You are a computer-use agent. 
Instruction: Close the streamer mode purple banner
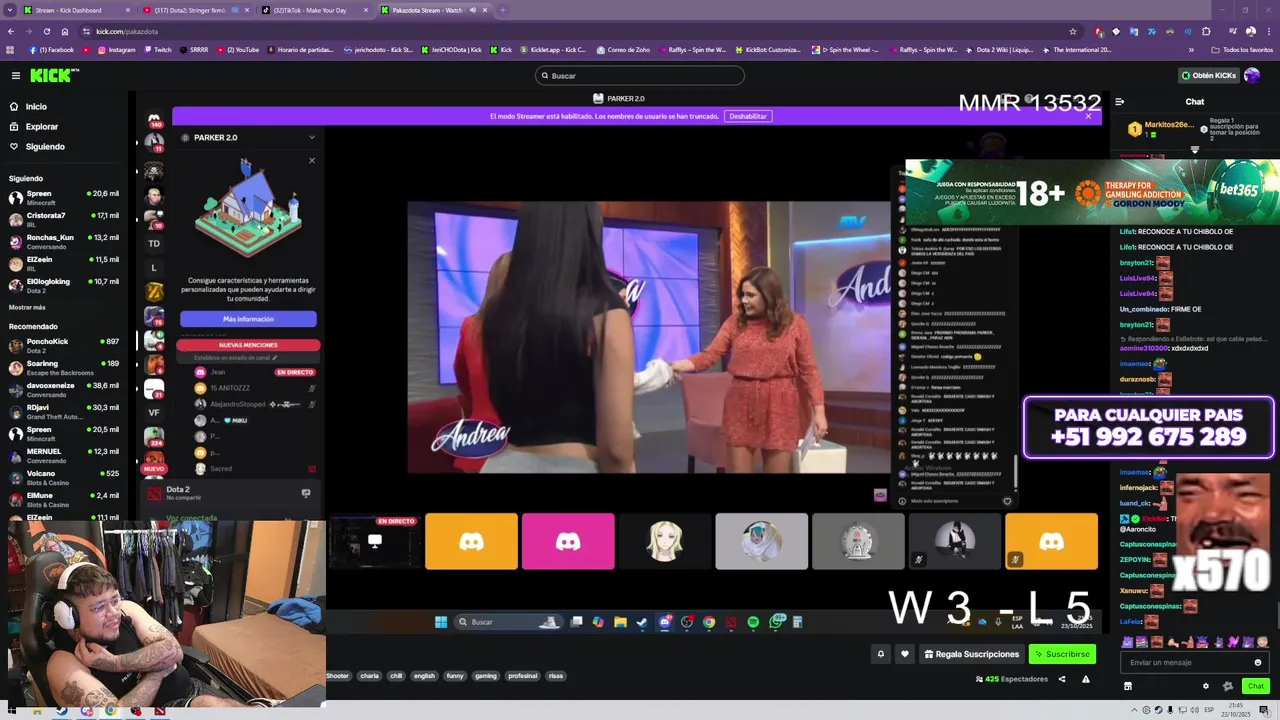[x=1088, y=116]
